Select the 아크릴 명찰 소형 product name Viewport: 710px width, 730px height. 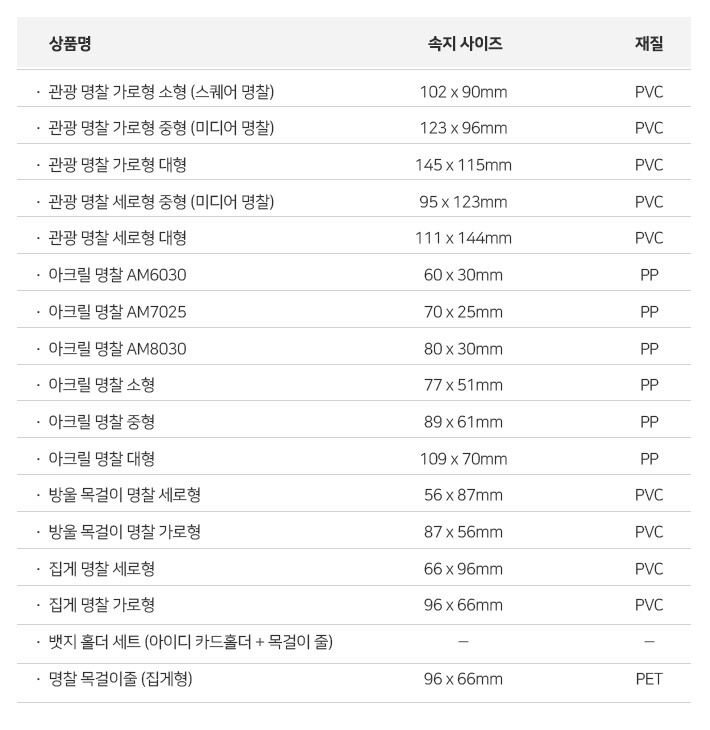pos(101,385)
